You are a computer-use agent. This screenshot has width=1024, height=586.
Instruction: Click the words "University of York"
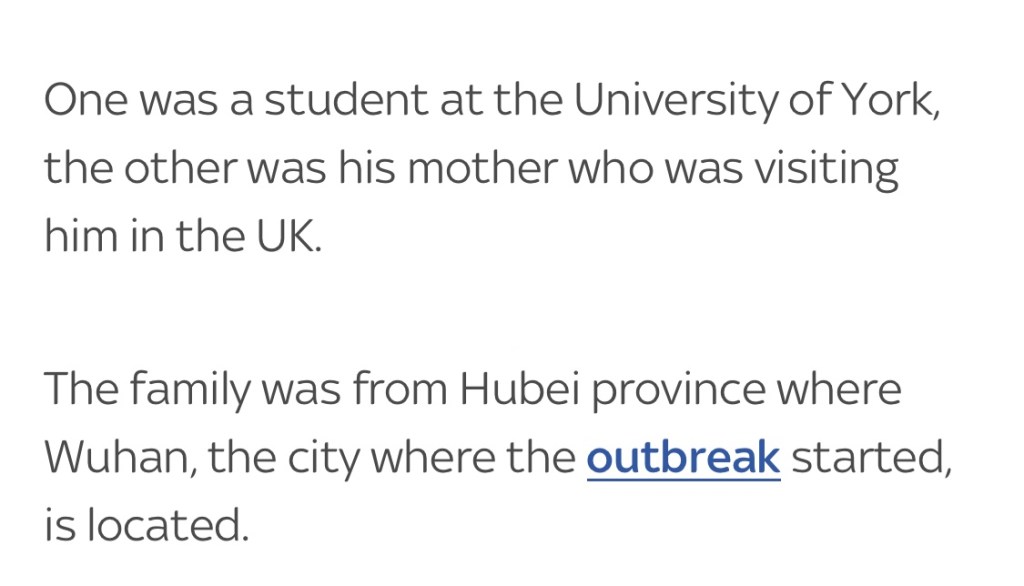click(756, 102)
